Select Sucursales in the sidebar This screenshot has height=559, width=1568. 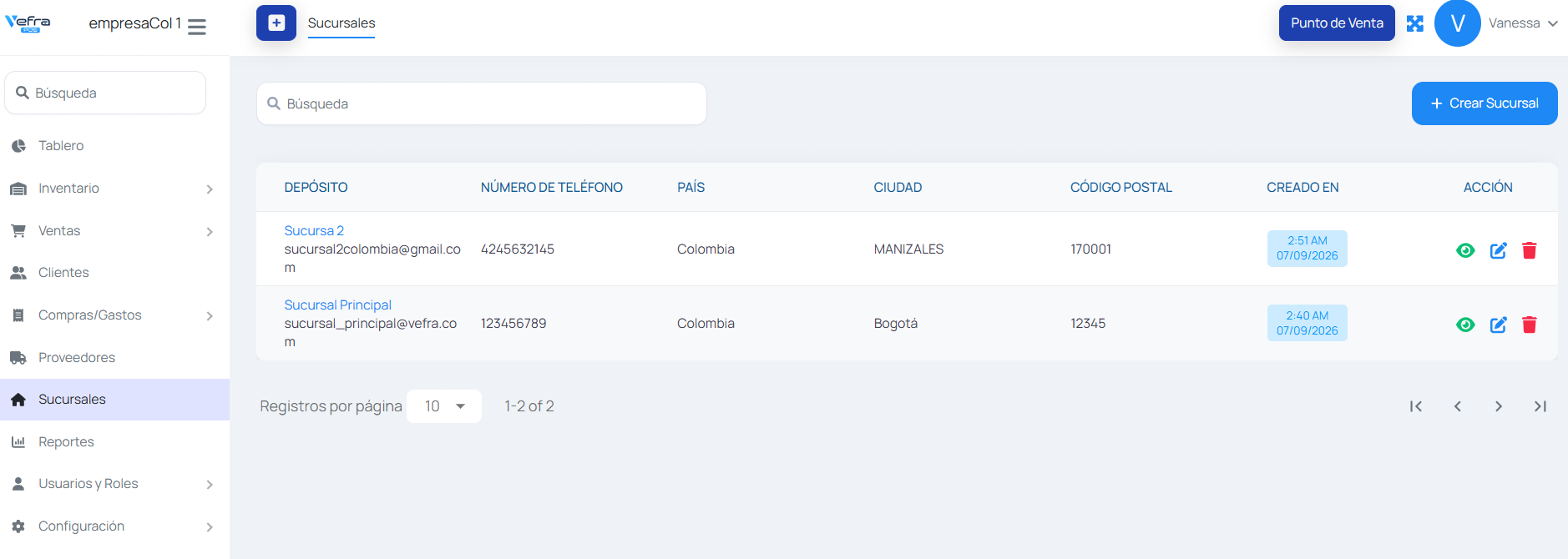(x=114, y=400)
